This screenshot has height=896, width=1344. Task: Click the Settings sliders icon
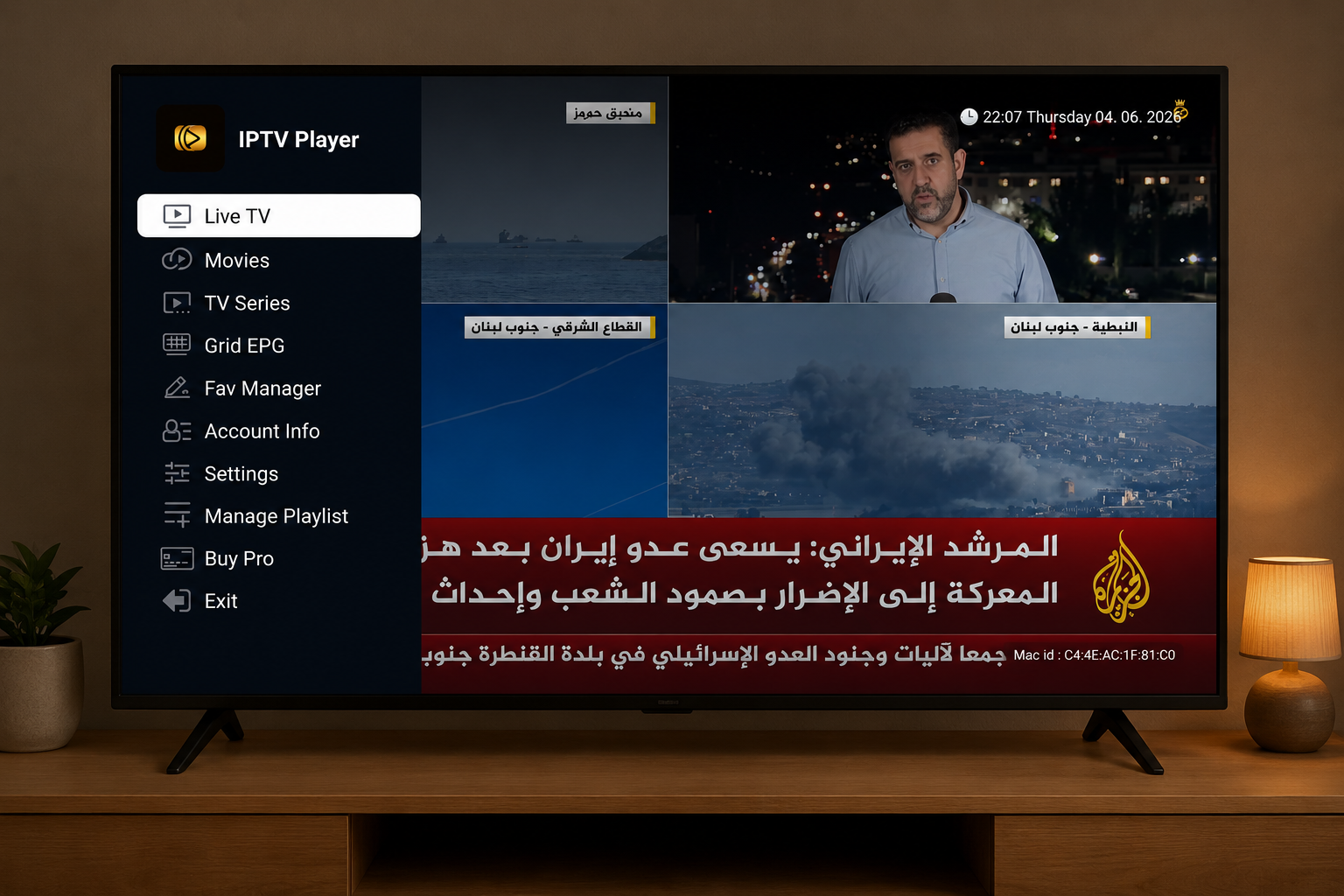point(177,473)
